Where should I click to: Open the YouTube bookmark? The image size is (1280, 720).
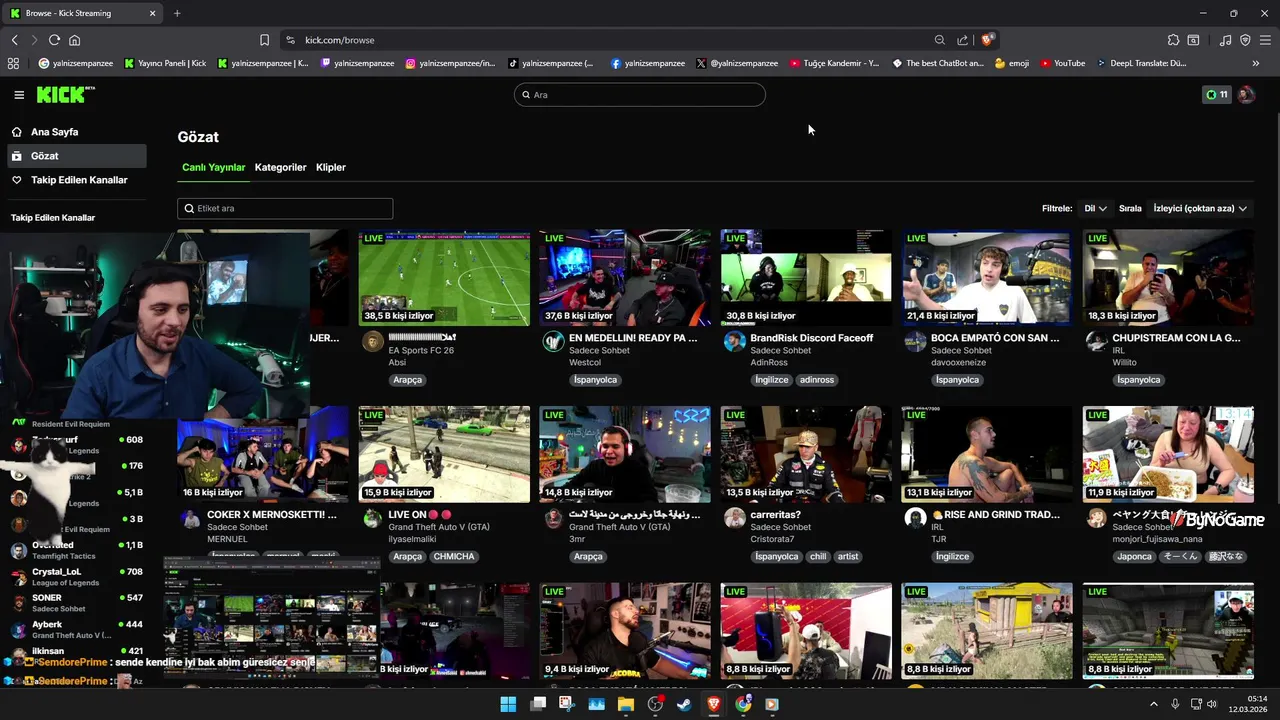click(1062, 63)
